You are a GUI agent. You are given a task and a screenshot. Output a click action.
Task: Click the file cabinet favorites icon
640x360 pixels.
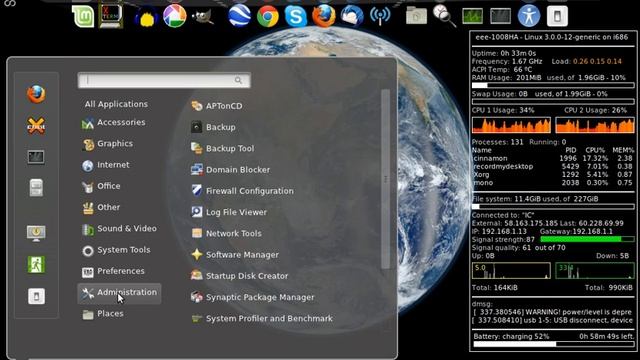36,188
